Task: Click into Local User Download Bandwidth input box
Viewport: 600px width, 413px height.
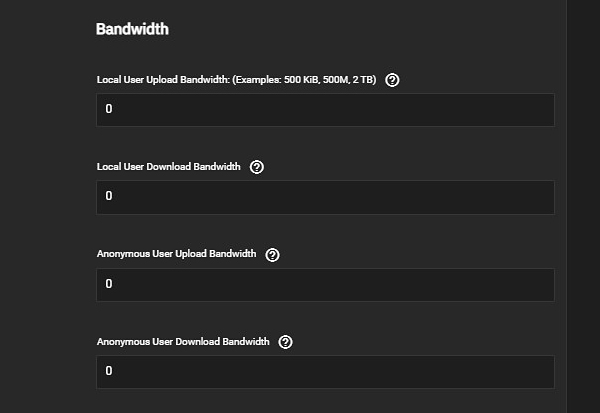Action: point(325,197)
